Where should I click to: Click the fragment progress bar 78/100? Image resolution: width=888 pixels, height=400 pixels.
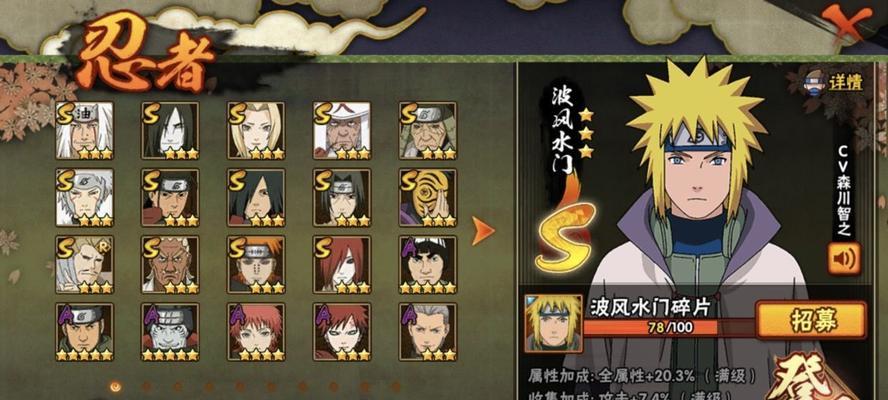[669, 327]
